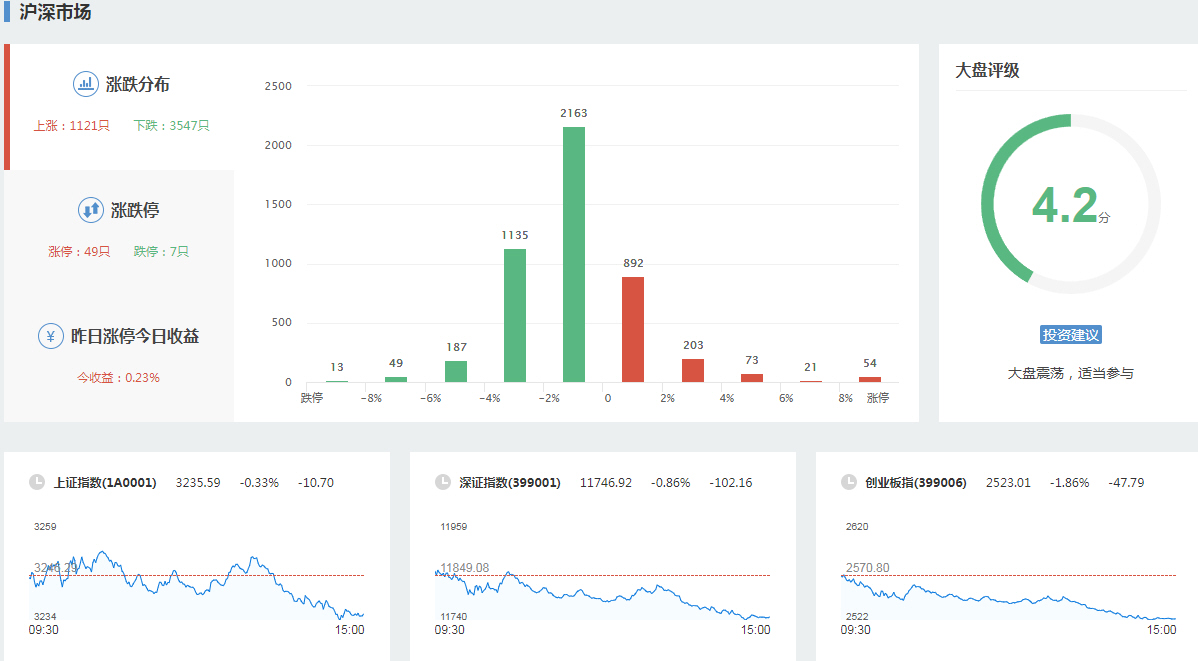
Task: Click the green 2163 bar in chart
Action: [574, 255]
